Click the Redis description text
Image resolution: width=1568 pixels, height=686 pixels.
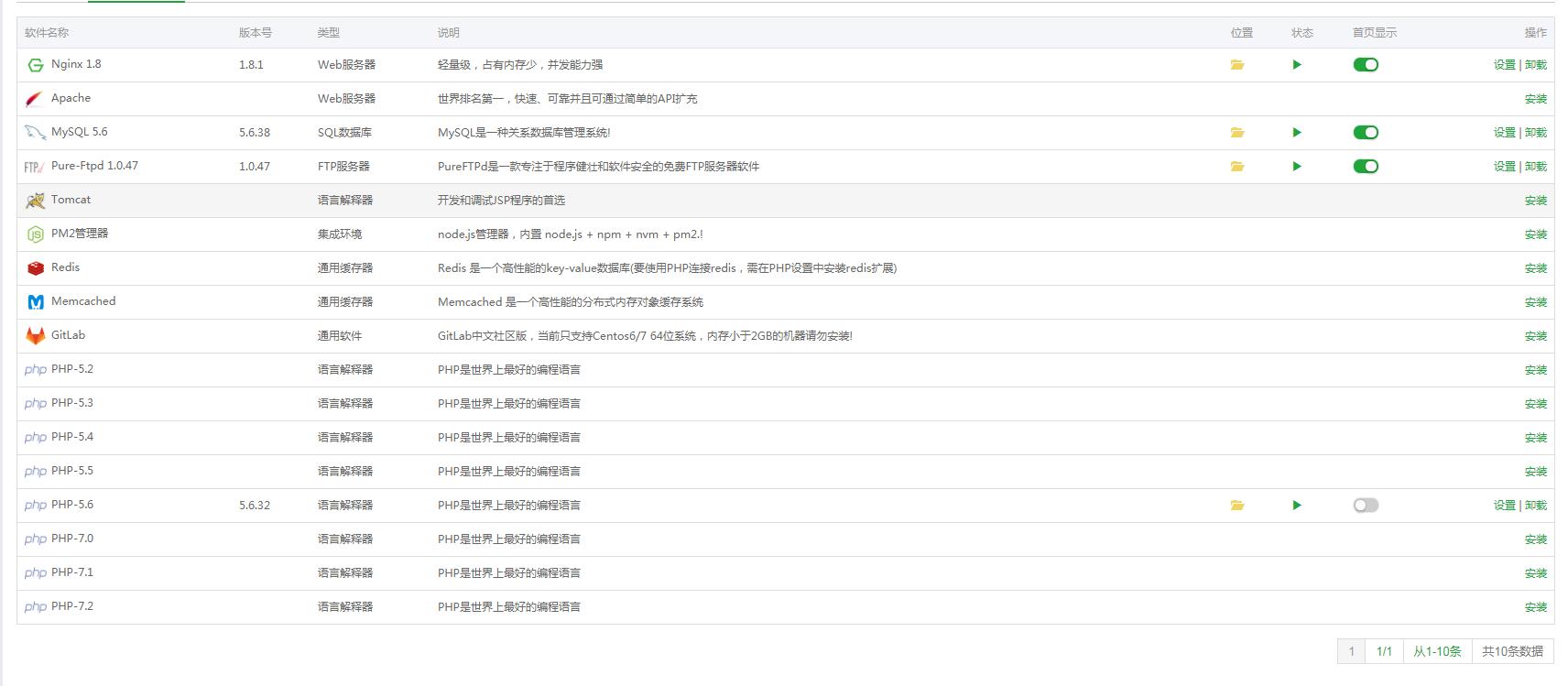pyautogui.click(x=667, y=268)
